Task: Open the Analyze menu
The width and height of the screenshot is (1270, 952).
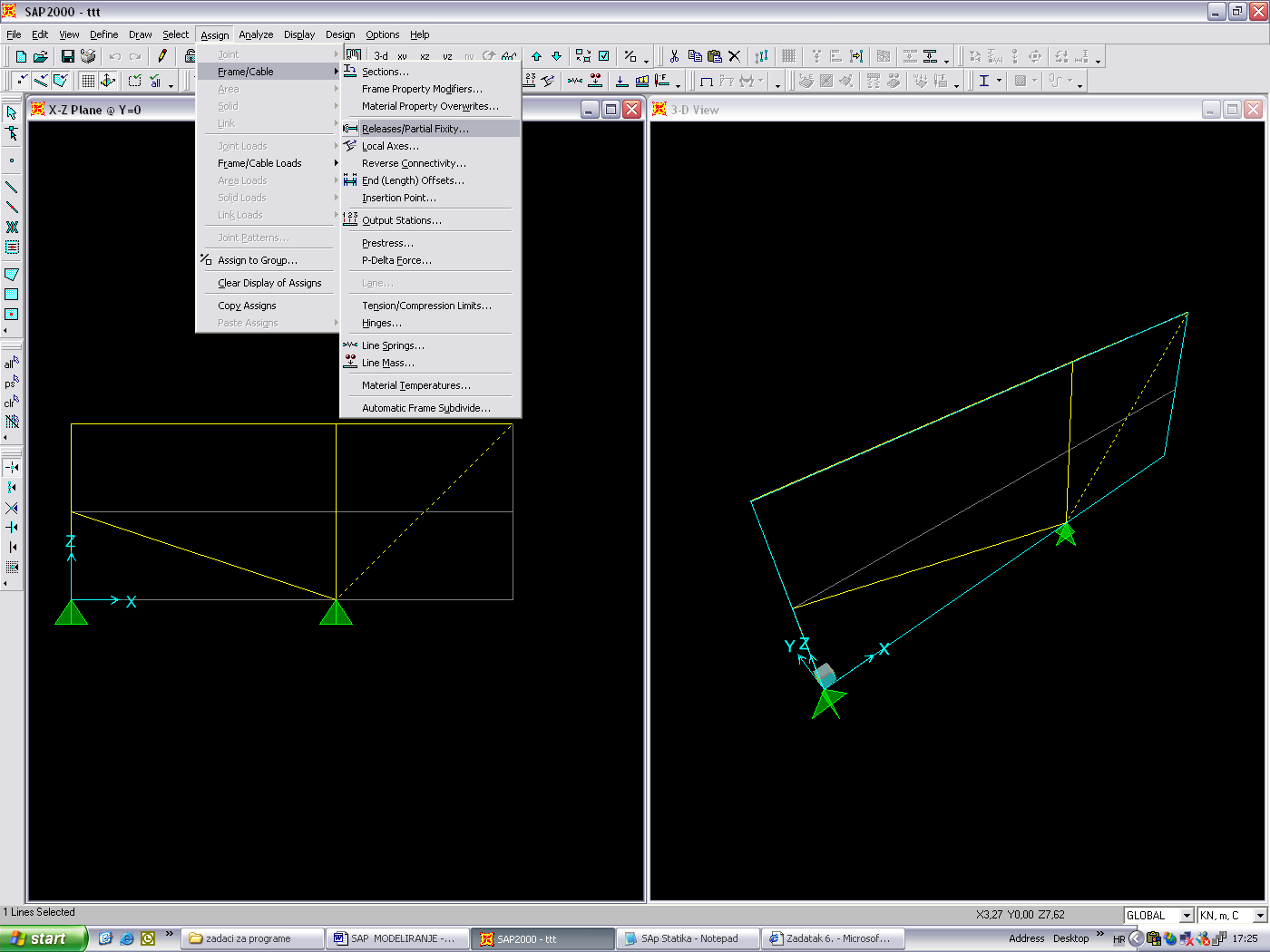Action: (x=256, y=34)
